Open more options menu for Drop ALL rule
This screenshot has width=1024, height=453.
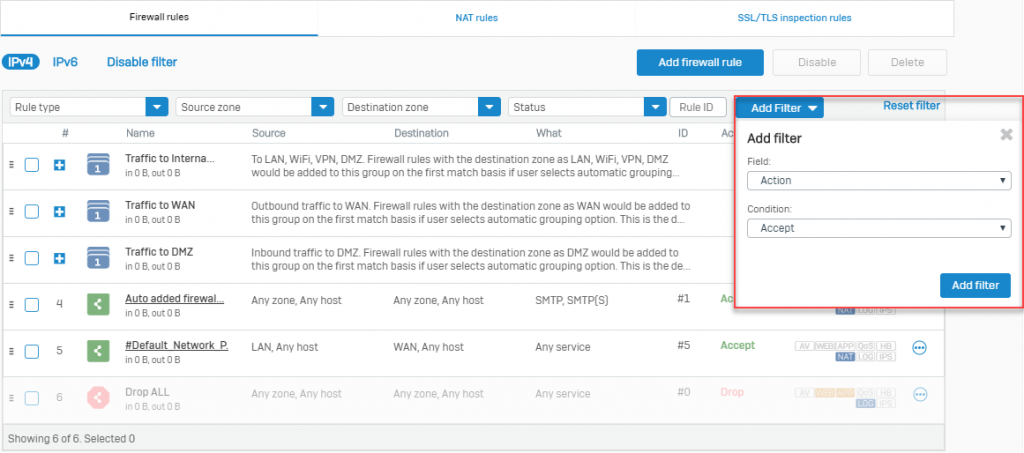point(920,394)
